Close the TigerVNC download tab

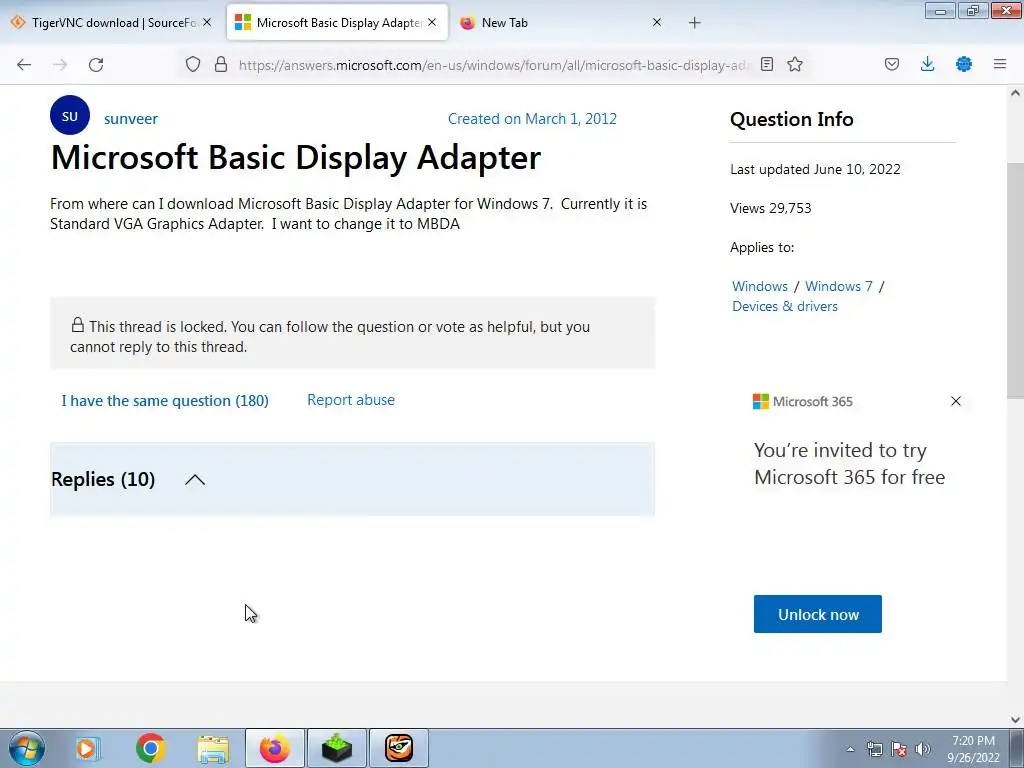(207, 22)
